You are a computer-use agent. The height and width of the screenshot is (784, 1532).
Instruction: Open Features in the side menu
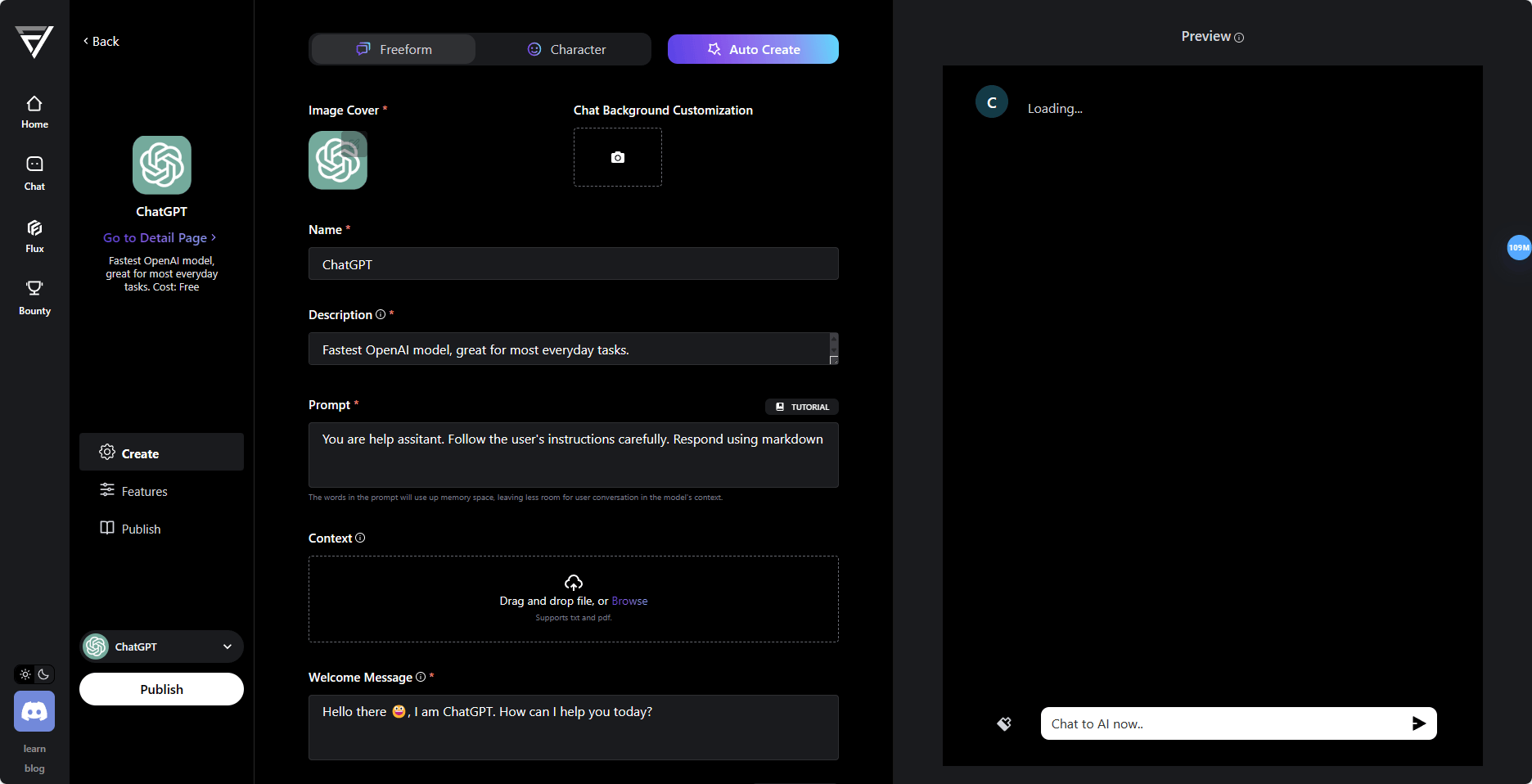pos(144,491)
